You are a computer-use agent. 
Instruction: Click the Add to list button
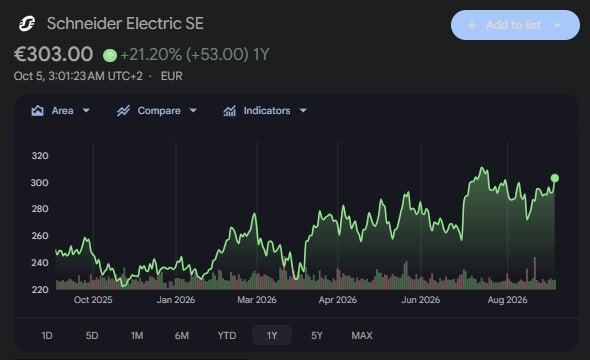pos(515,25)
